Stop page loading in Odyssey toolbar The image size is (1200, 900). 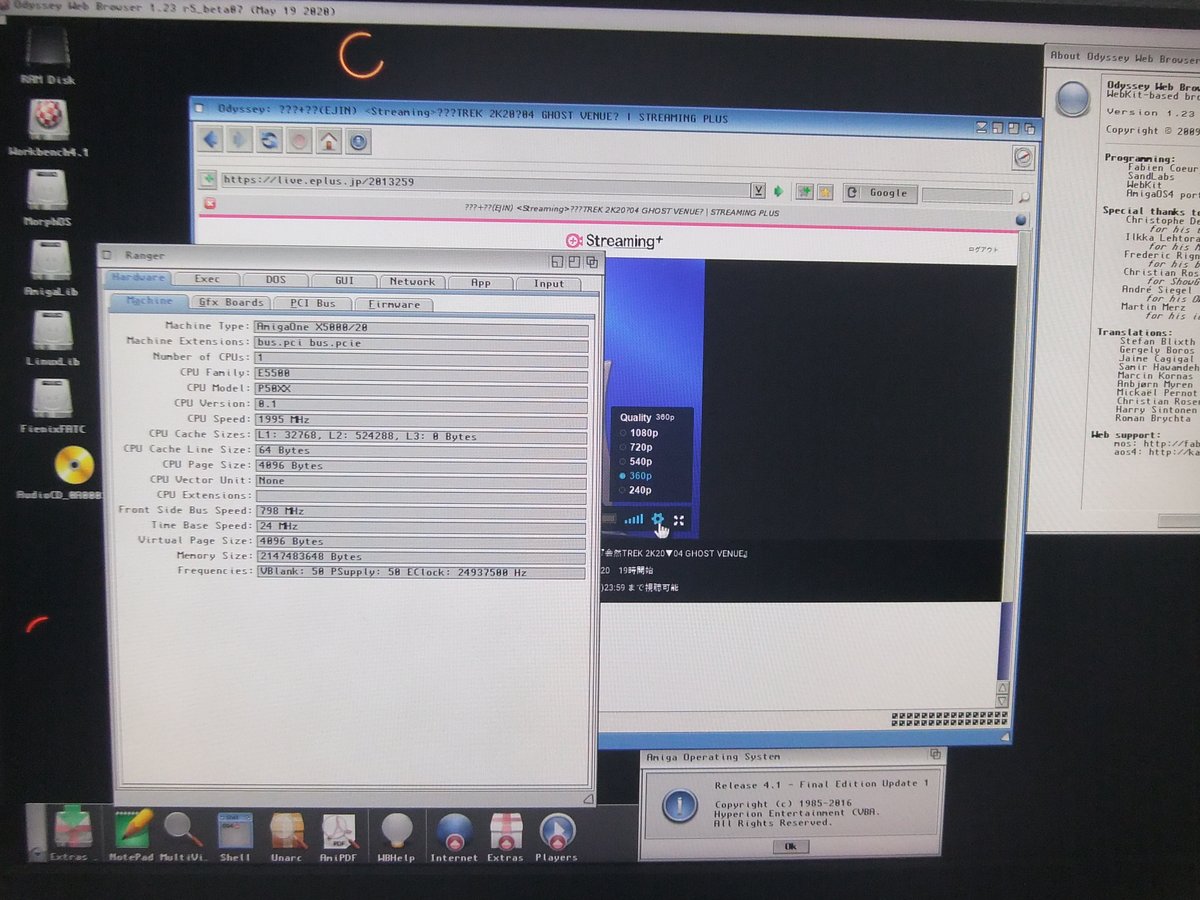pos(299,141)
